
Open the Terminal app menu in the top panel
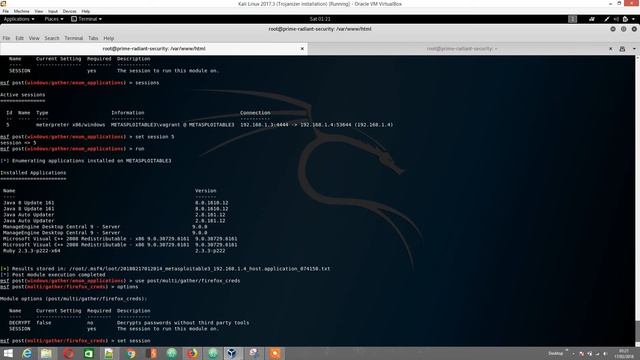pyautogui.click(x=87, y=19)
